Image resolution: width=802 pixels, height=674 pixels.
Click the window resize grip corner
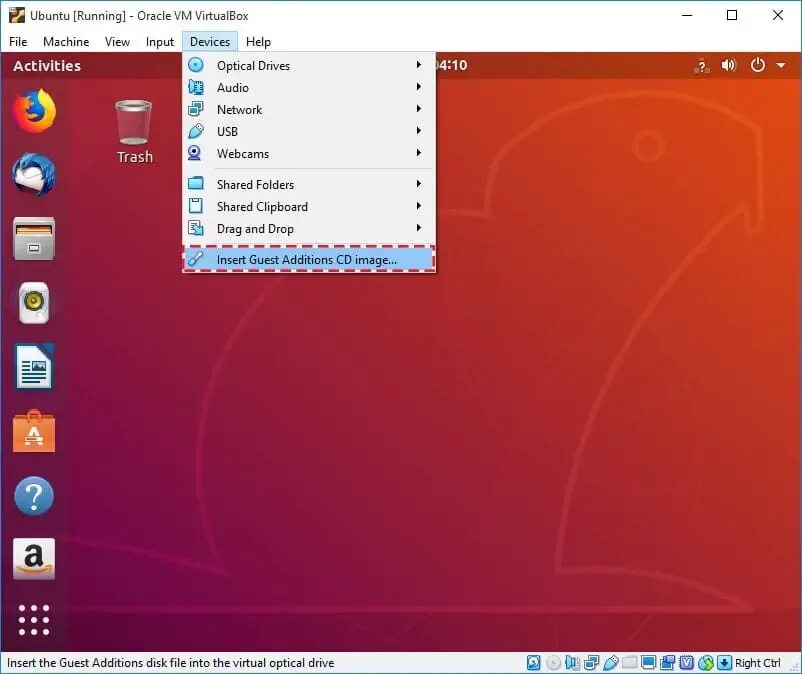coord(795,667)
